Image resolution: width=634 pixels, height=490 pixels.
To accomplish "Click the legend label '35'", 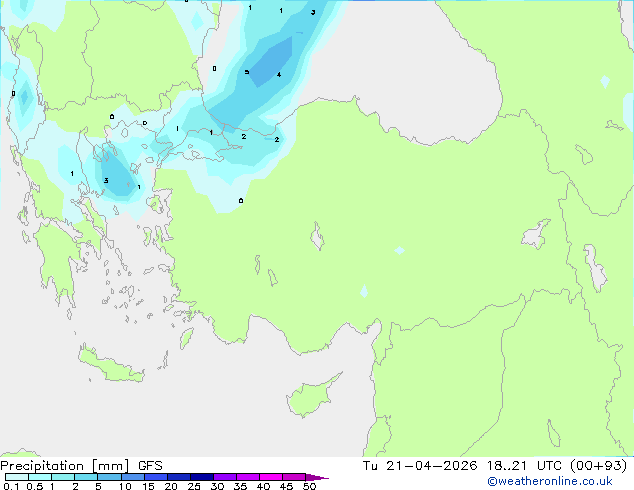I will click(x=240, y=486).
